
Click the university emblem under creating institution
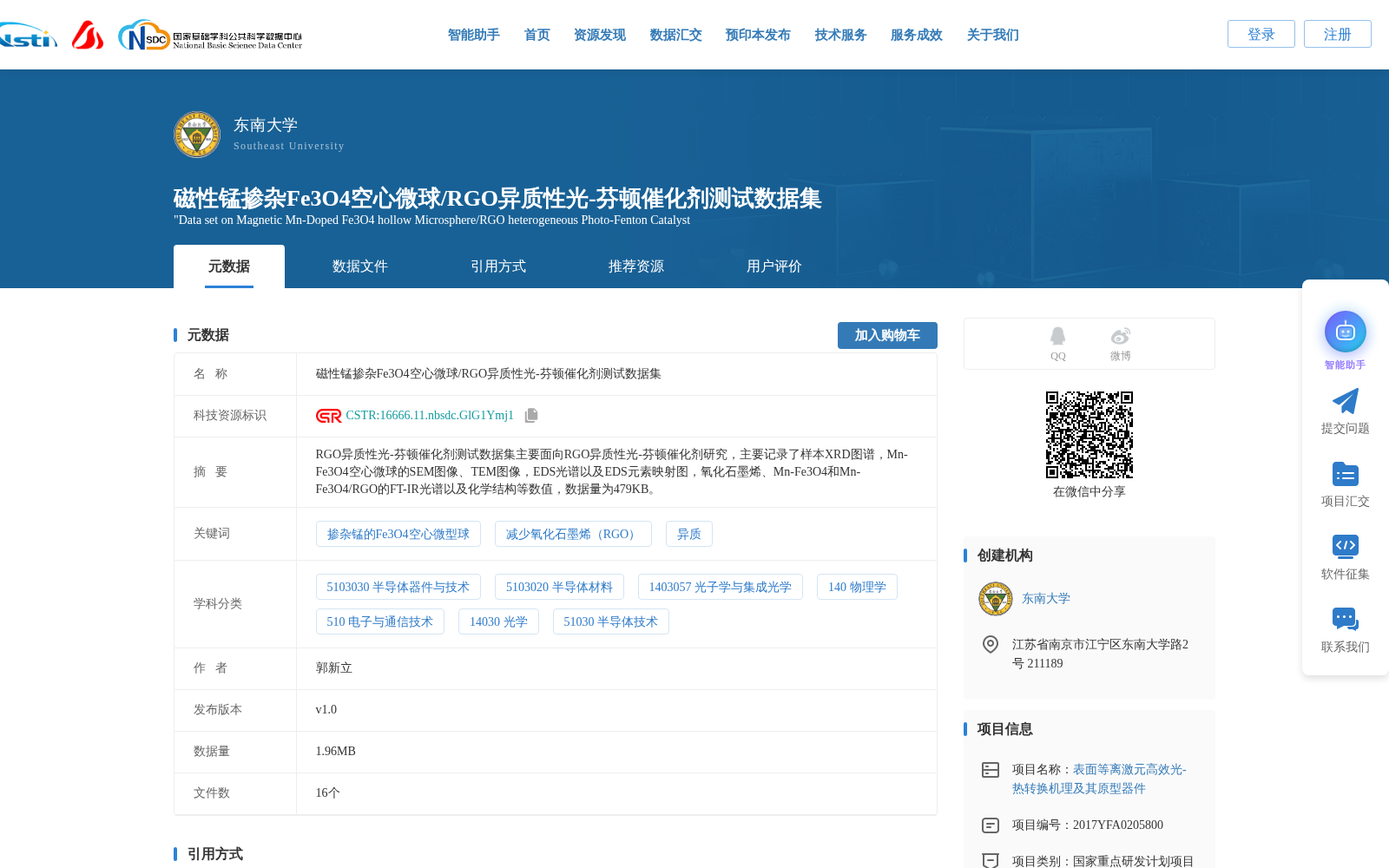tap(996, 599)
